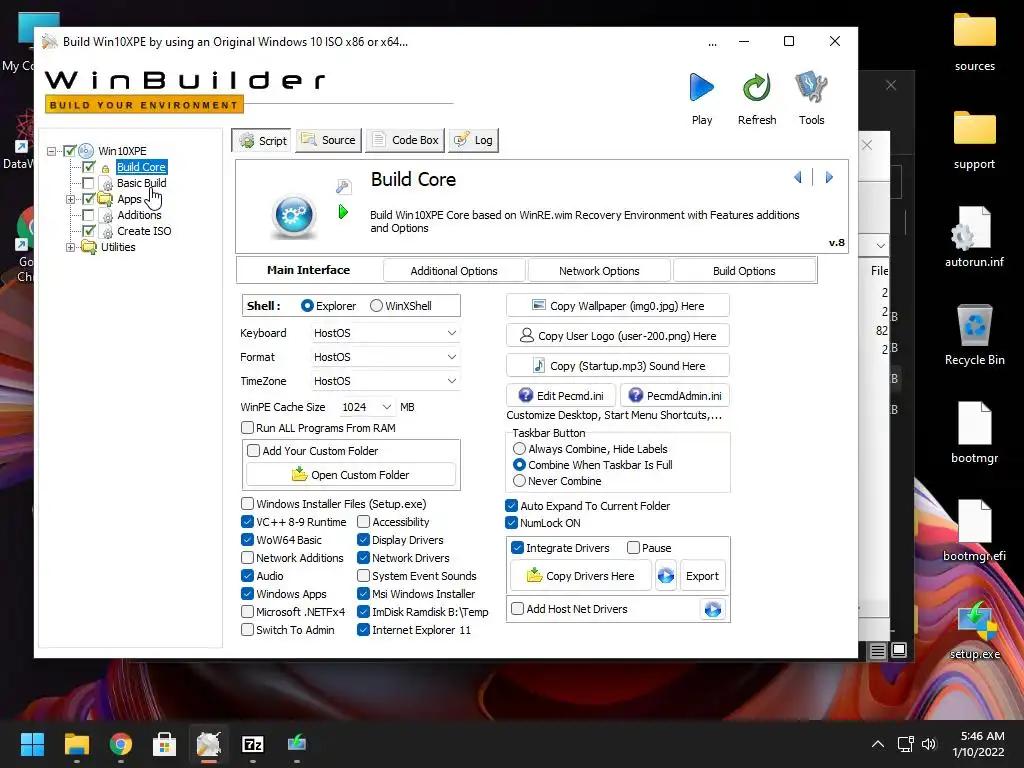
Task: Select setup.exe on the desktop
Action: click(974, 630)
